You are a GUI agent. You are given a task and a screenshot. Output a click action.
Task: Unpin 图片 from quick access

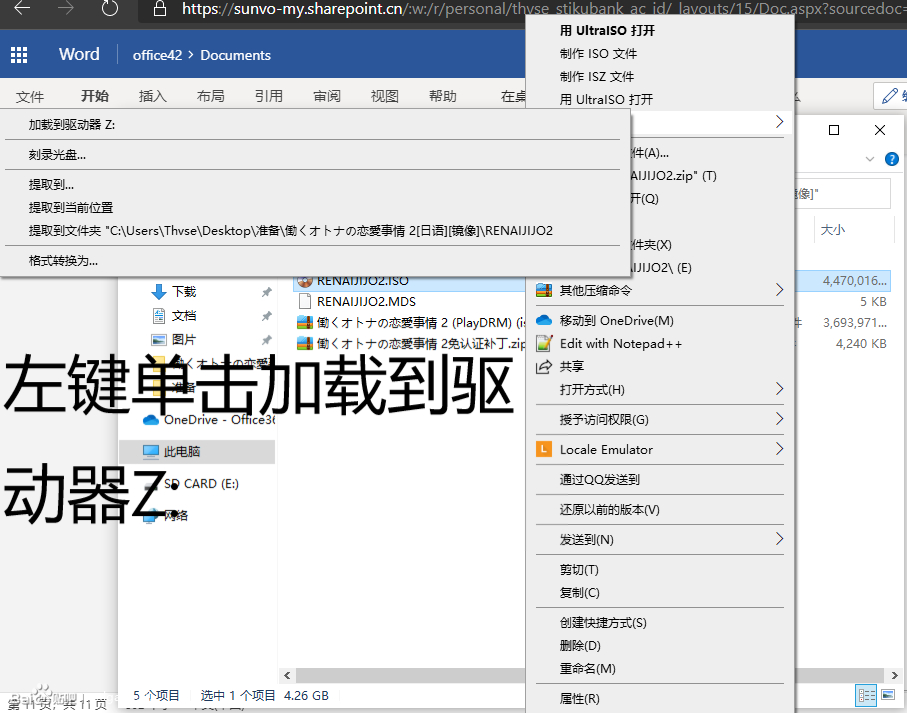[x=267, y=340]
